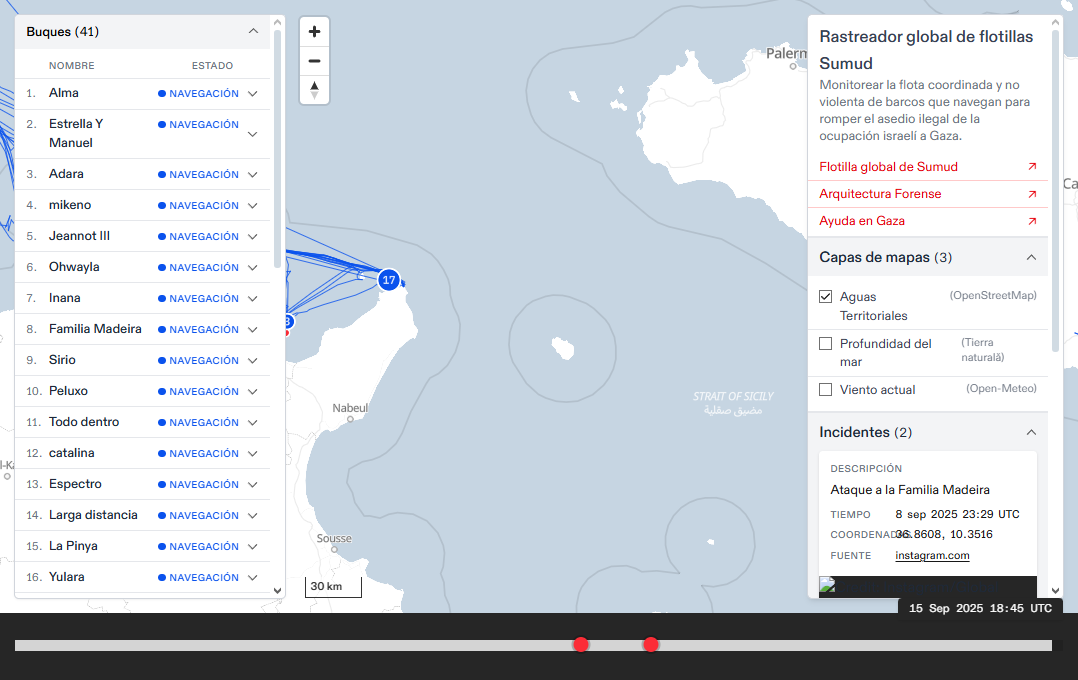Viewport: 1078px width, 680px height.
Task: Expand the Familia Madeira vessel row
Action: (253, 330)
